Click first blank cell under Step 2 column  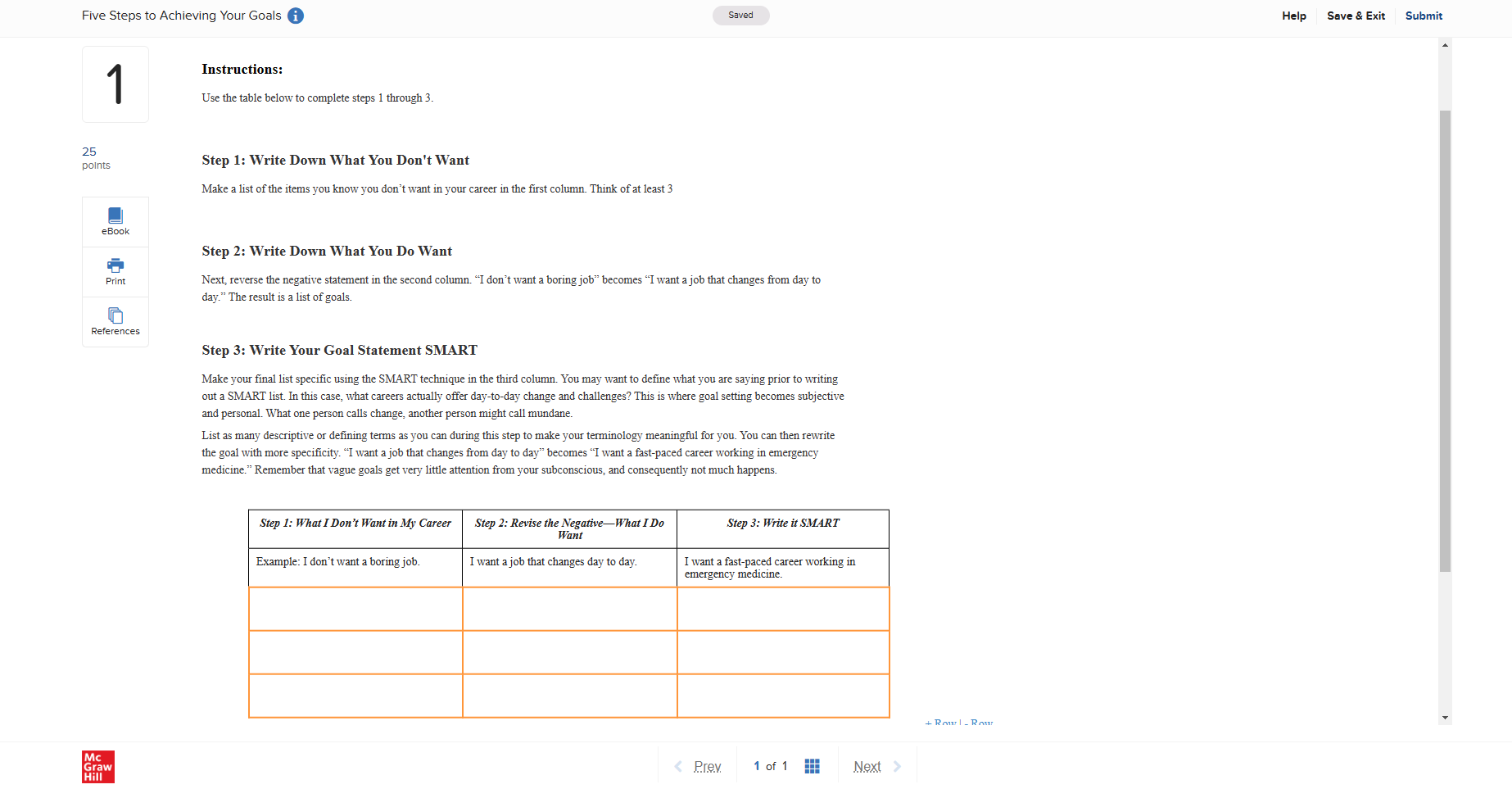(x=570, y=609)
